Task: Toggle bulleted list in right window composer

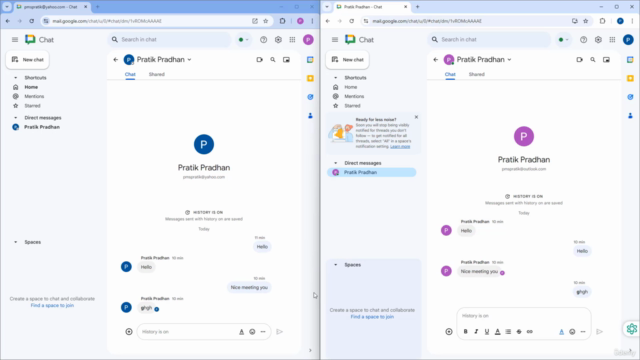Action: [x=508, y=332]
